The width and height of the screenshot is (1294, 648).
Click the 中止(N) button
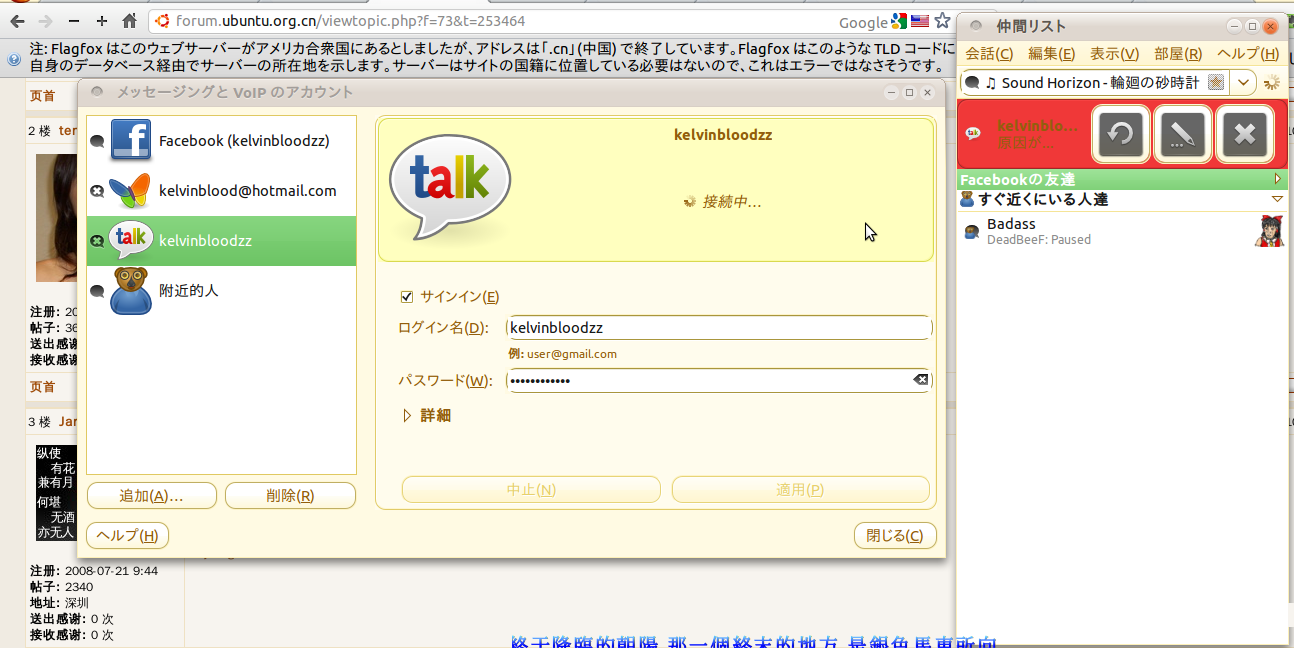[x=531, y=490]
